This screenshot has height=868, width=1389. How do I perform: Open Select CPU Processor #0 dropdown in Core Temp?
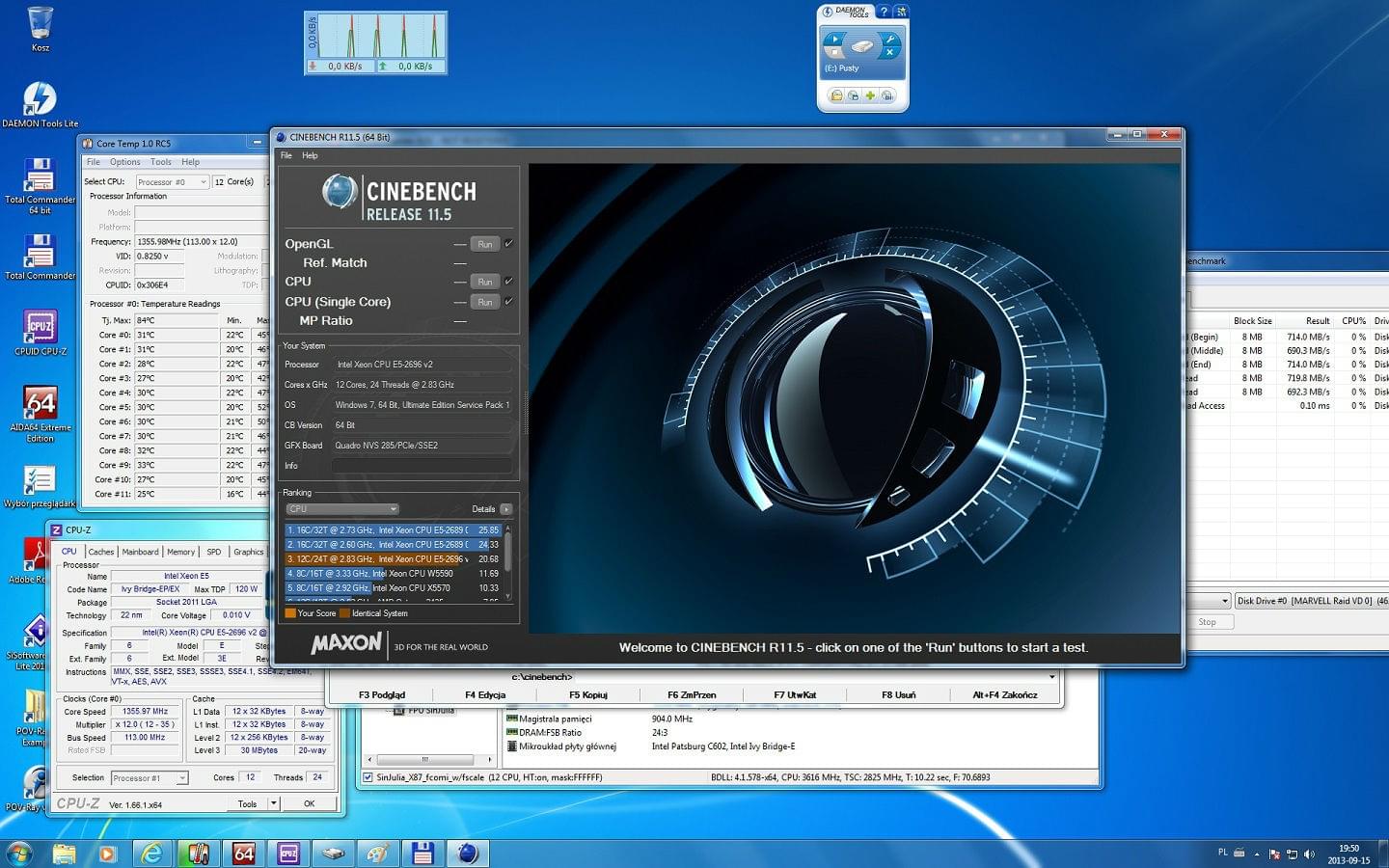[172, 181]
